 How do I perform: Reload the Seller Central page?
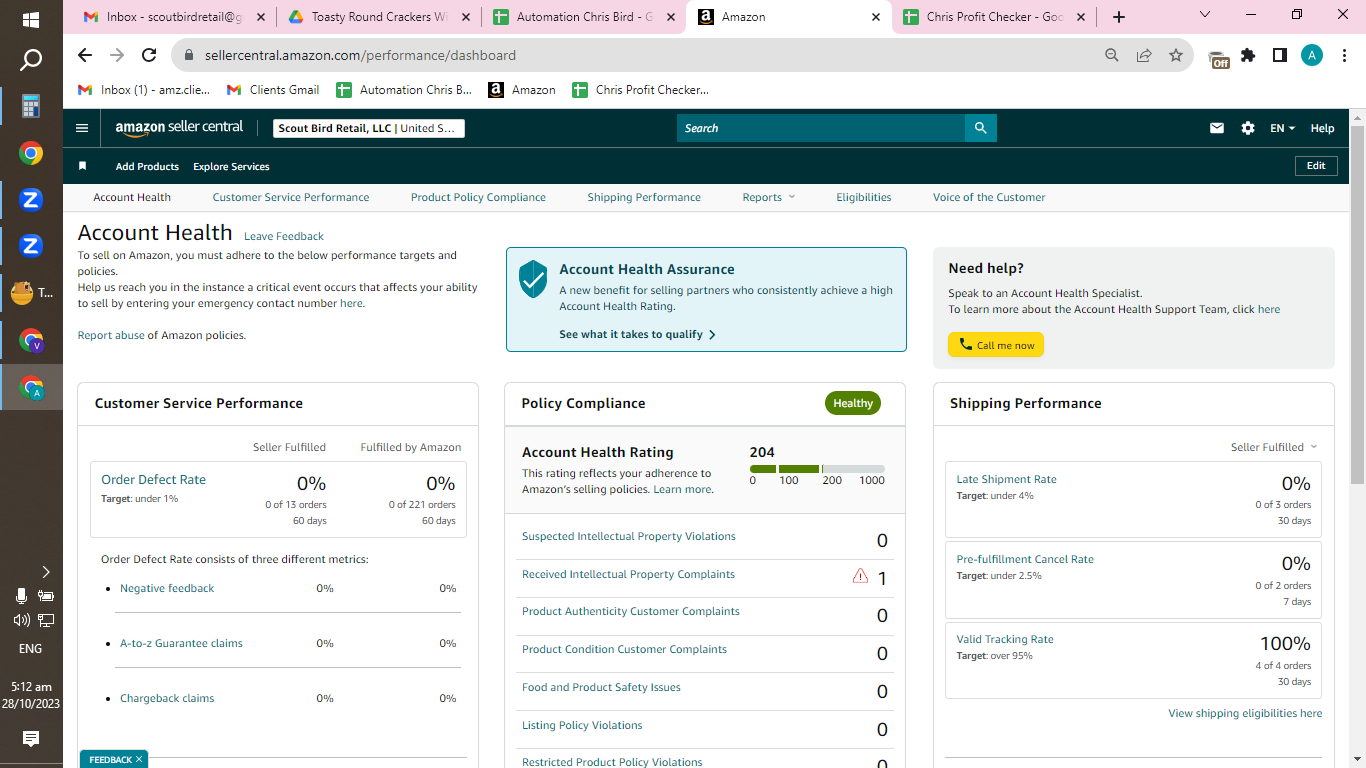click(149, 56)
